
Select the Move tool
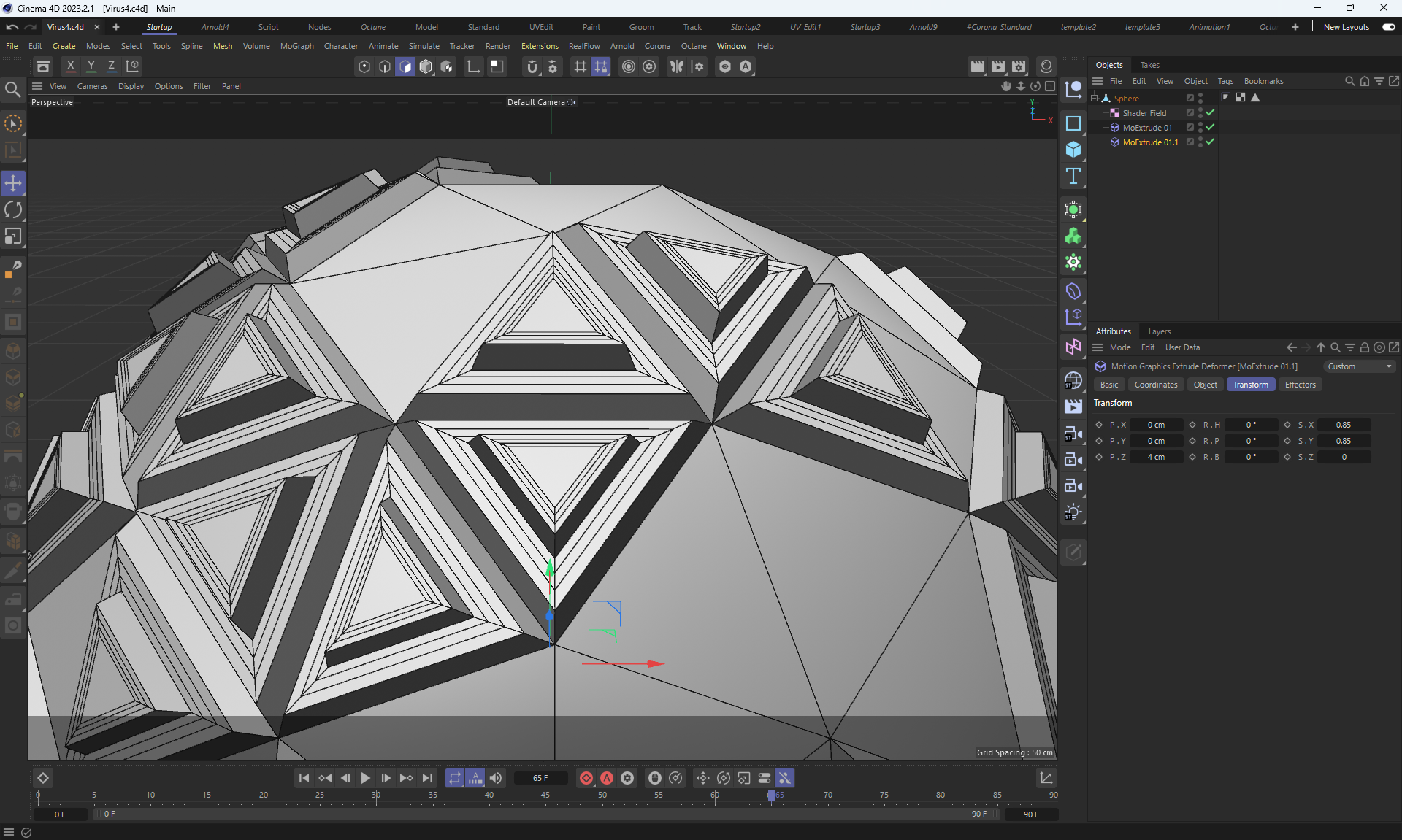(13, 183)
